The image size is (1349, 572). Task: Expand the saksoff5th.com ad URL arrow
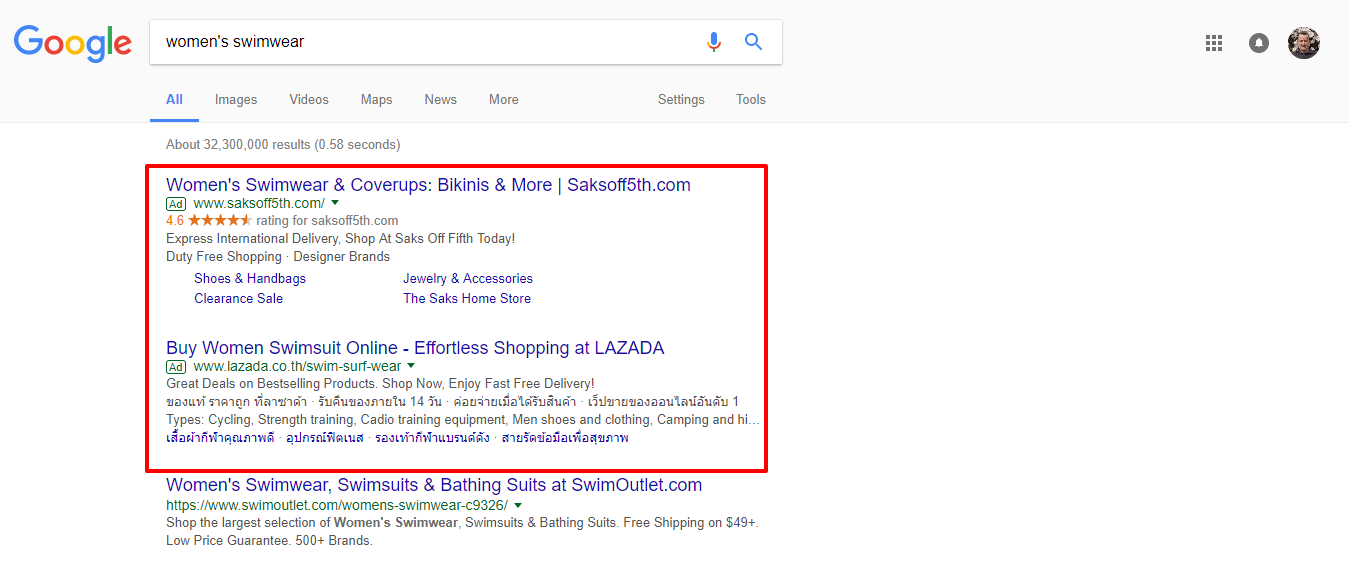(x=335, y=203)
